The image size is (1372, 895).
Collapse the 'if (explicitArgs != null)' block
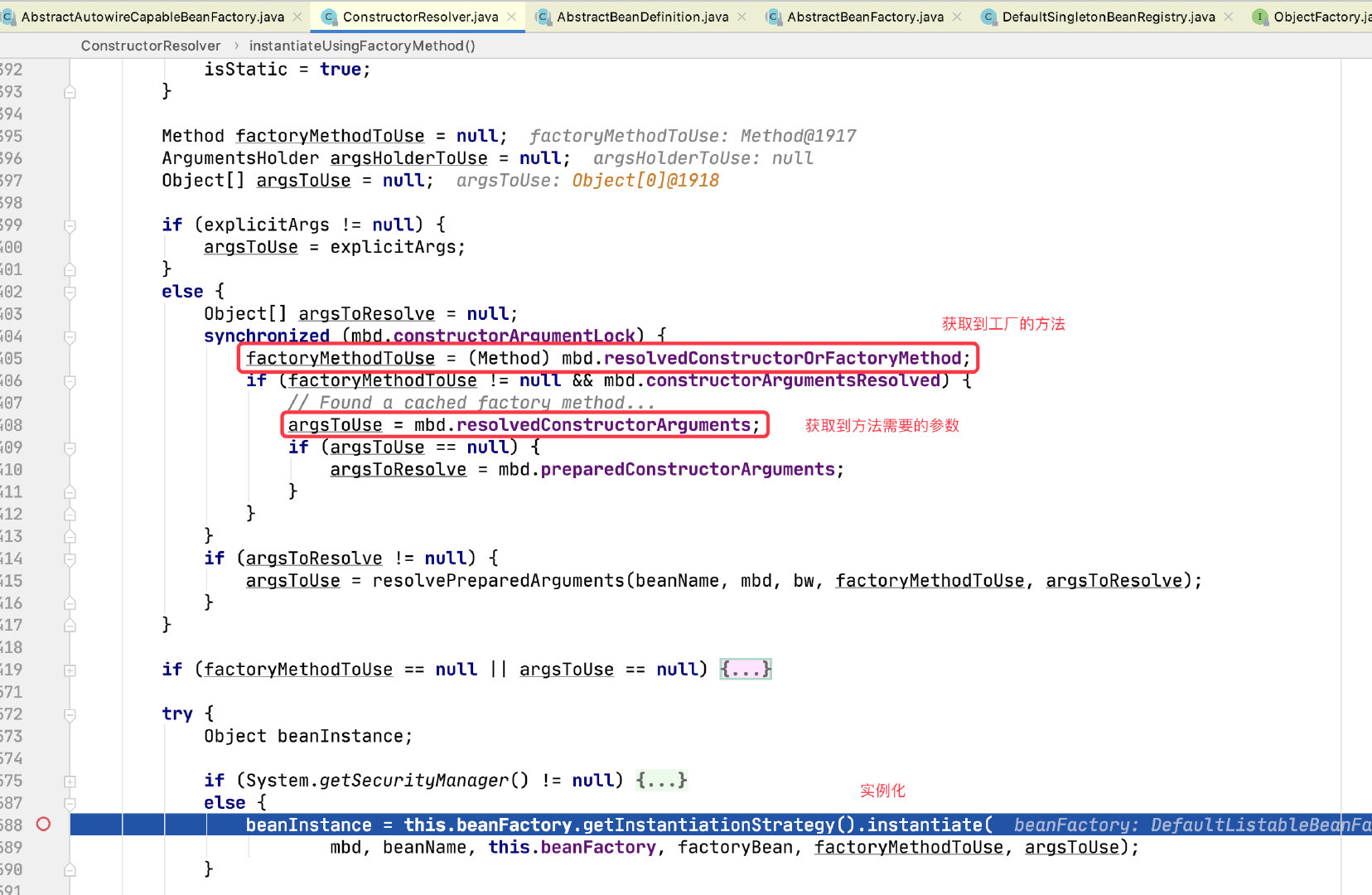[x=70, y=225]
